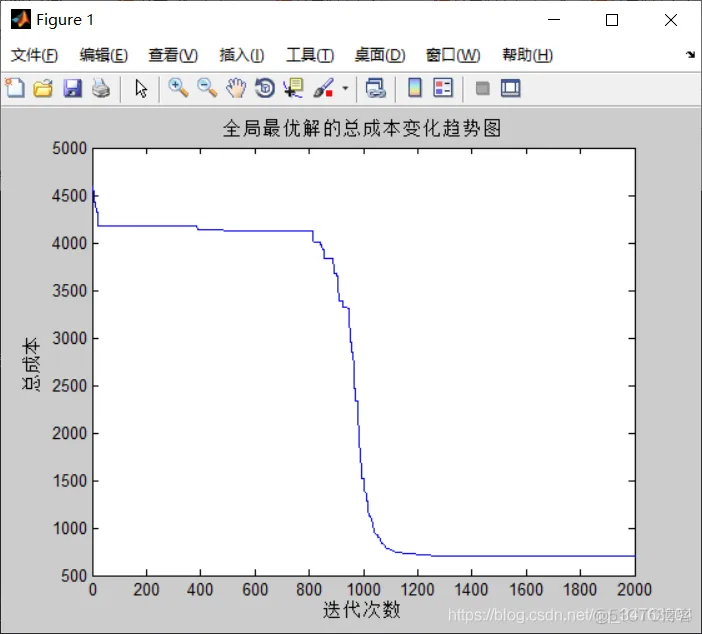This screenshot has height=634, width=702.
Task: Click the dock figure arrow in menu bar
Action: click(x=690, y=55)
